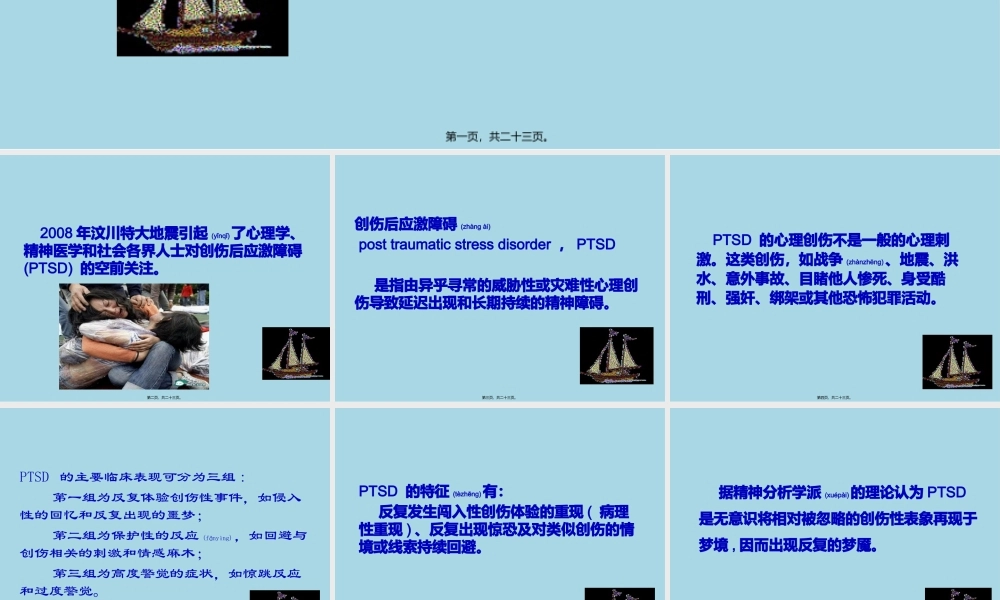Click the ship graphic on the PTSD 特征 slide
Viewport: 1000px width, 600px height.
pyautogui.click(x=619, y=592)
